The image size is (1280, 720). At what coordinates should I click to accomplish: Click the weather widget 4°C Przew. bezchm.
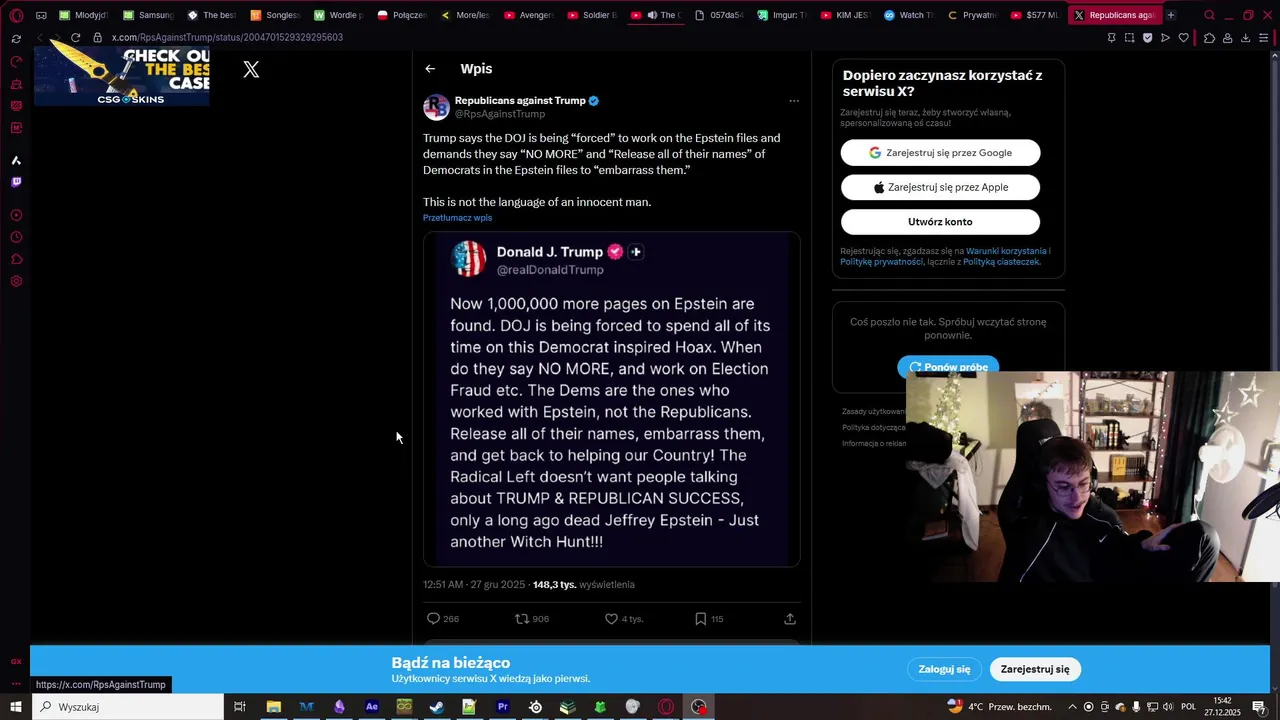(x=999, y=707)
